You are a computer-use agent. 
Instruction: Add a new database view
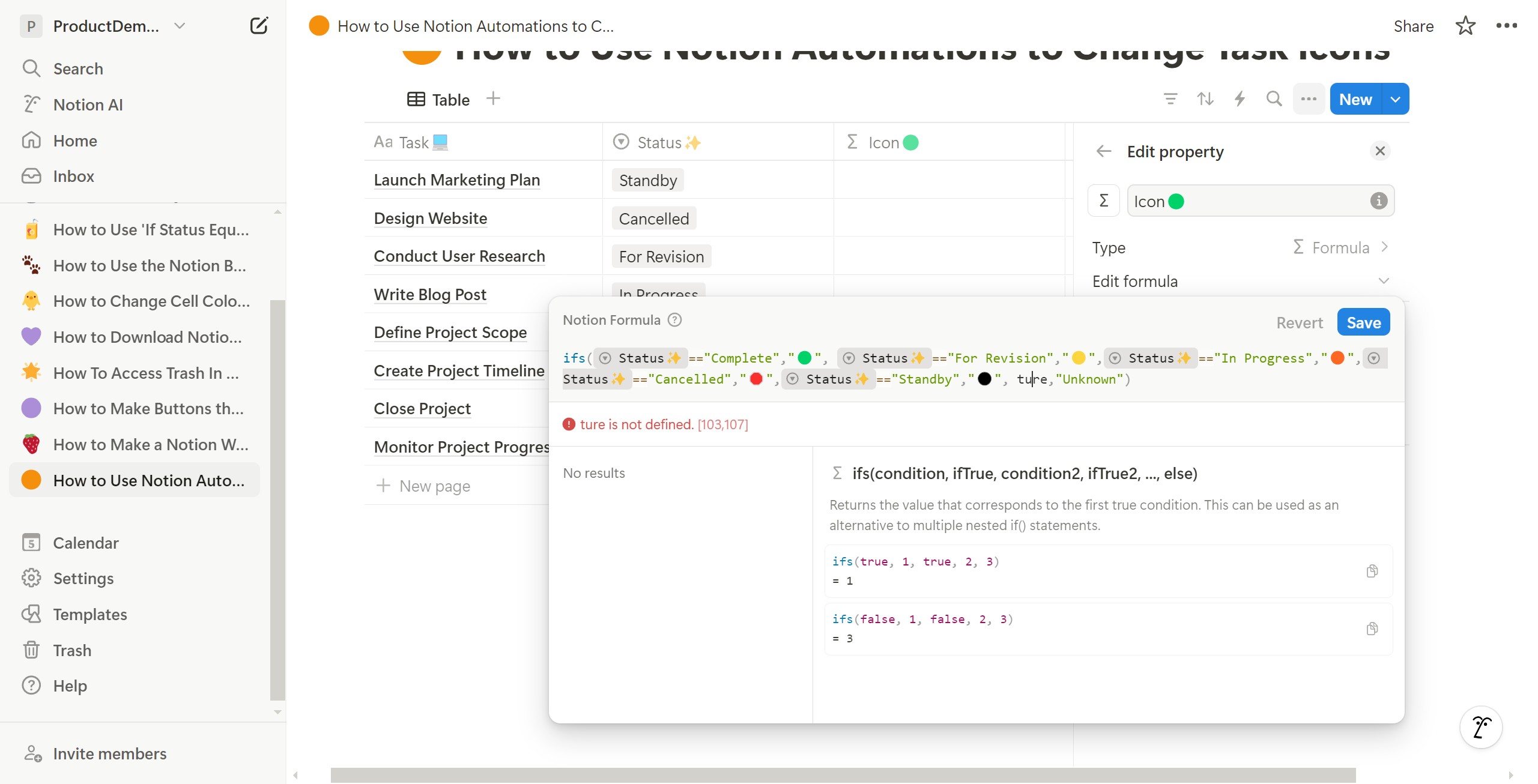pyautogui.click(x=493, y=98)
